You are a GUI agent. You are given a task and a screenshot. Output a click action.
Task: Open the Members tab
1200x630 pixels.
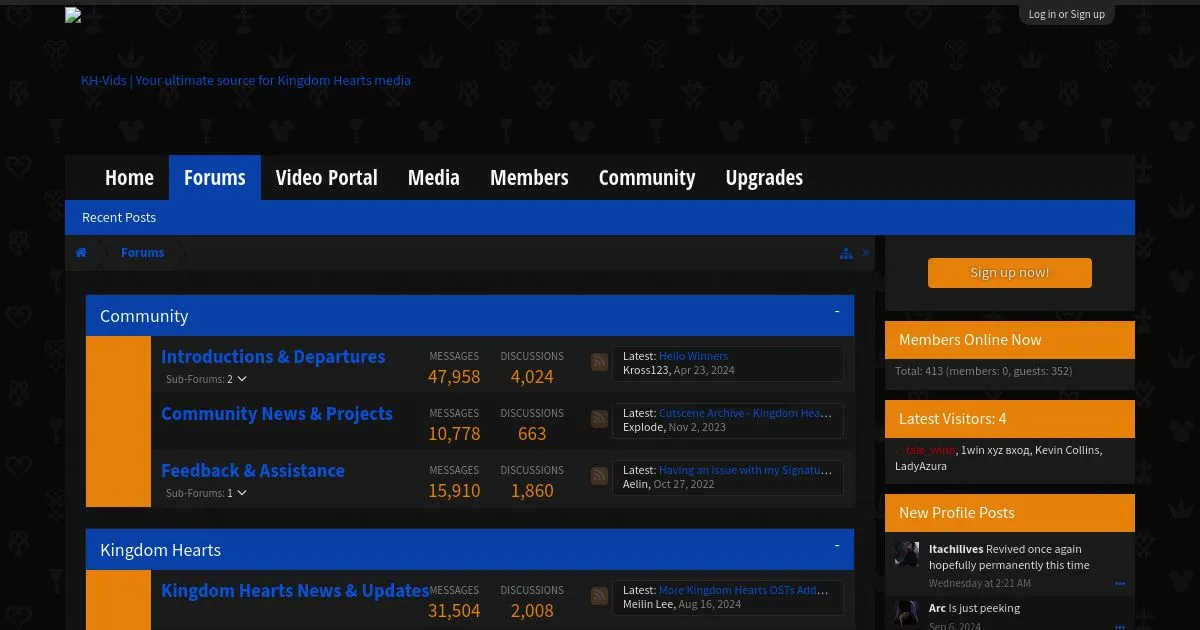[x=529, y=178]
